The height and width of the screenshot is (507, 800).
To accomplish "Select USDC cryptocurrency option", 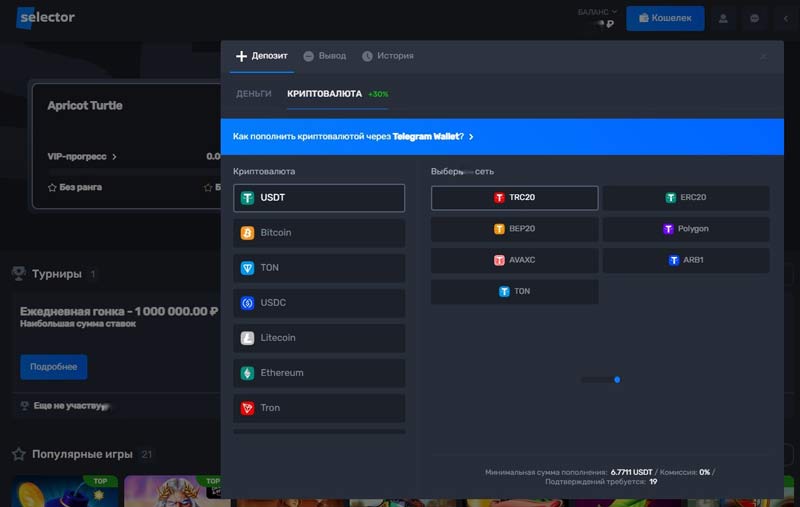I will click(x=319, y=303).
